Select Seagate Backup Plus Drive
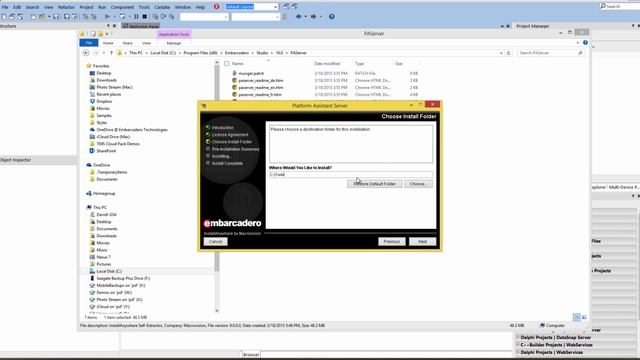Viewport: 640px width, 360px height. 123,278
